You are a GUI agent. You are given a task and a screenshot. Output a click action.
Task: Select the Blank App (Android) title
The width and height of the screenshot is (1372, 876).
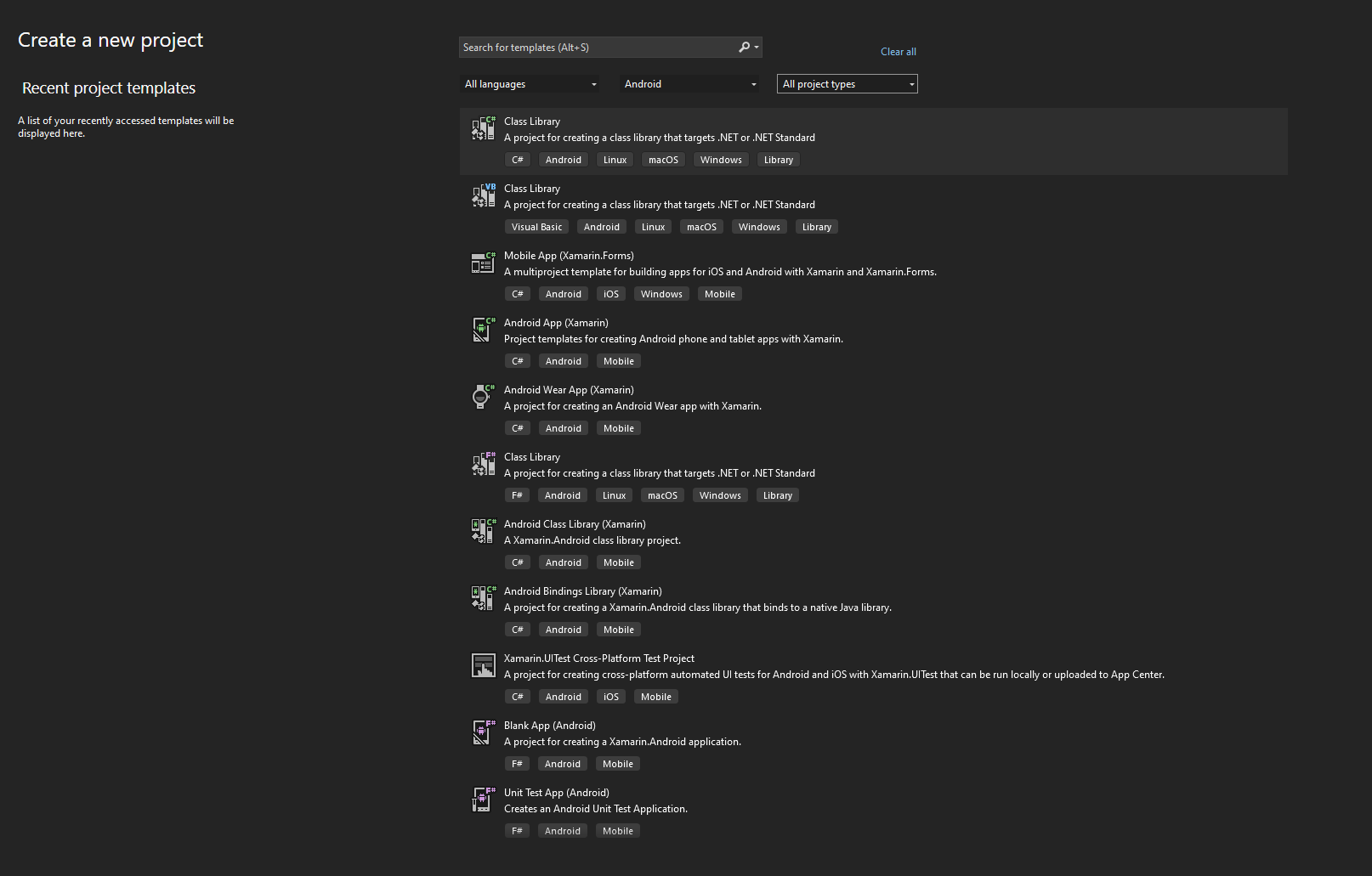pyautogui.click(x=550, y=726)
